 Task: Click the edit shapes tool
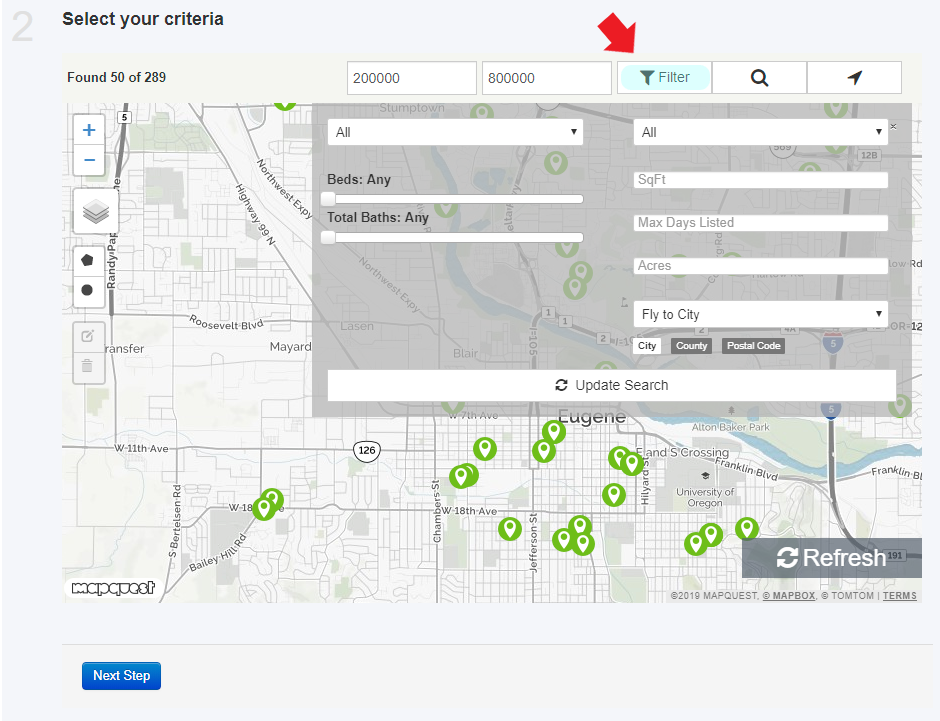[x=88, y=336]
